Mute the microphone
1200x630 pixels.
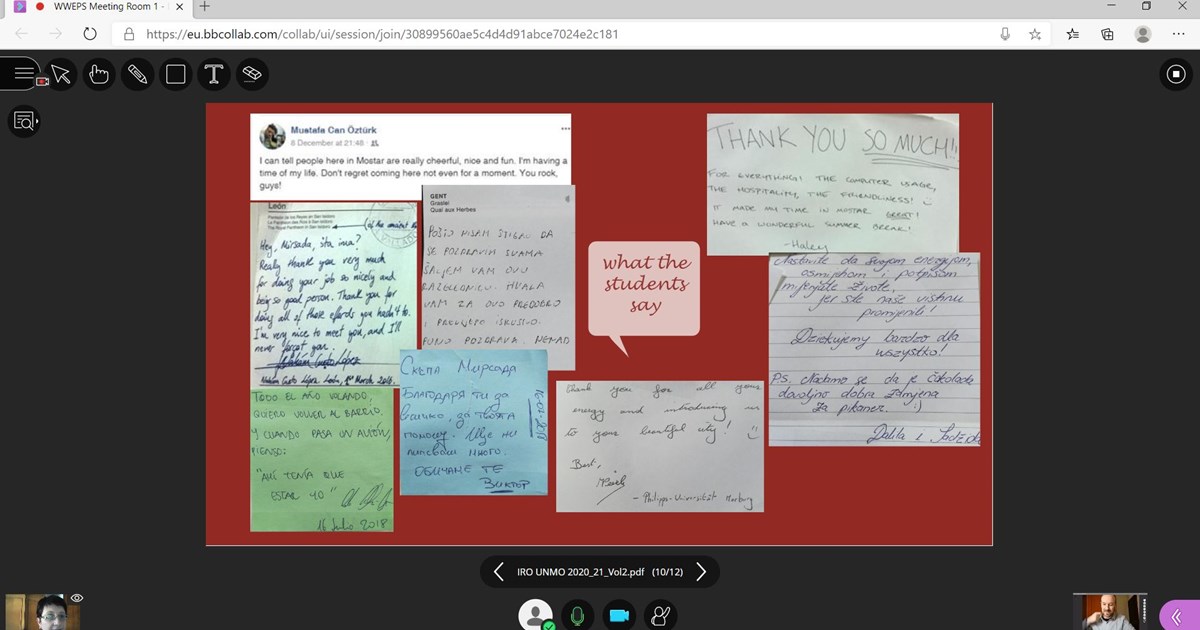coord(577,615)
